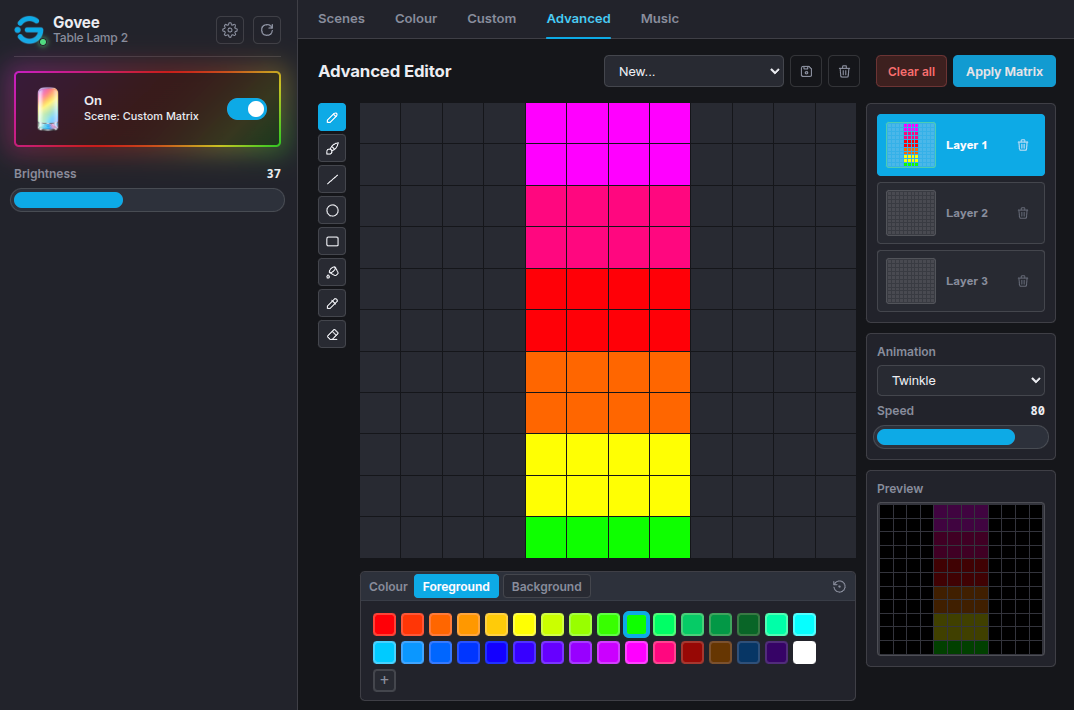This screenshot has width=1074, height=710.
Task: Pick the selected bright green swatch
Action: 636,624
